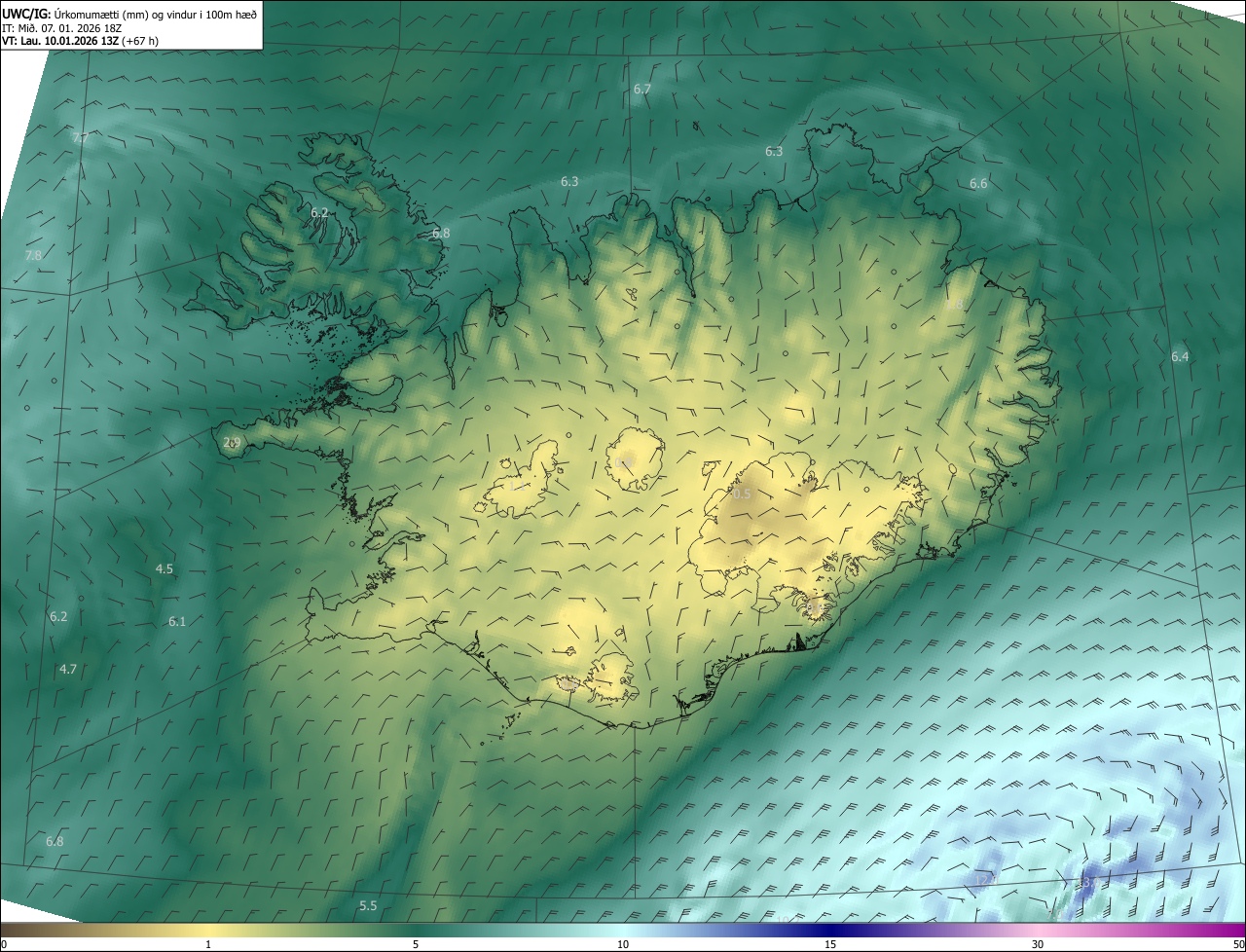Click the 50 mm end of the color scale
Image resolution: width=1246 pixels, height=952 pixels.
pos(1238,944)
